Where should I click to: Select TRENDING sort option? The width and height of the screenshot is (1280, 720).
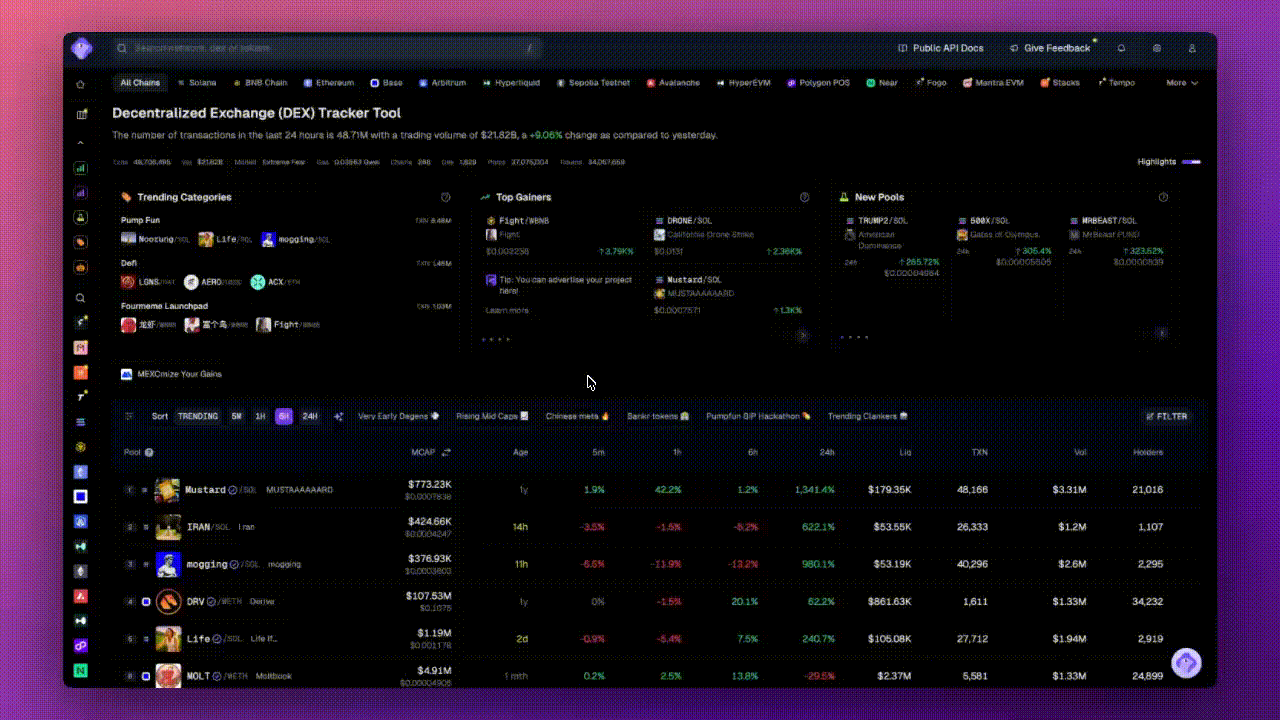pos(198,416)
